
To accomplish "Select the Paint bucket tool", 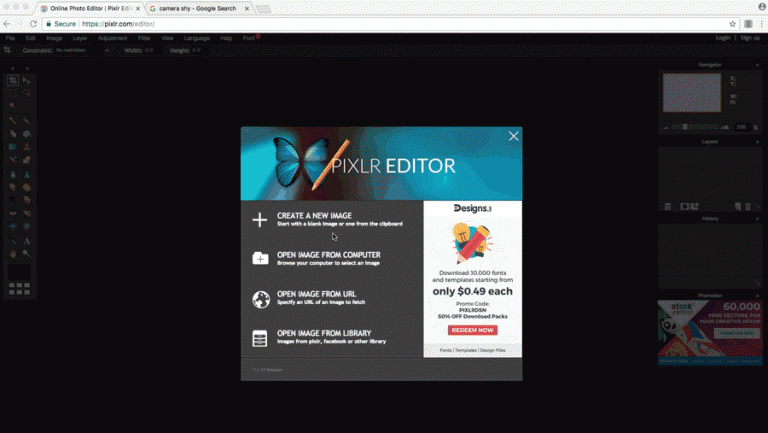I will tap(26, 134).
